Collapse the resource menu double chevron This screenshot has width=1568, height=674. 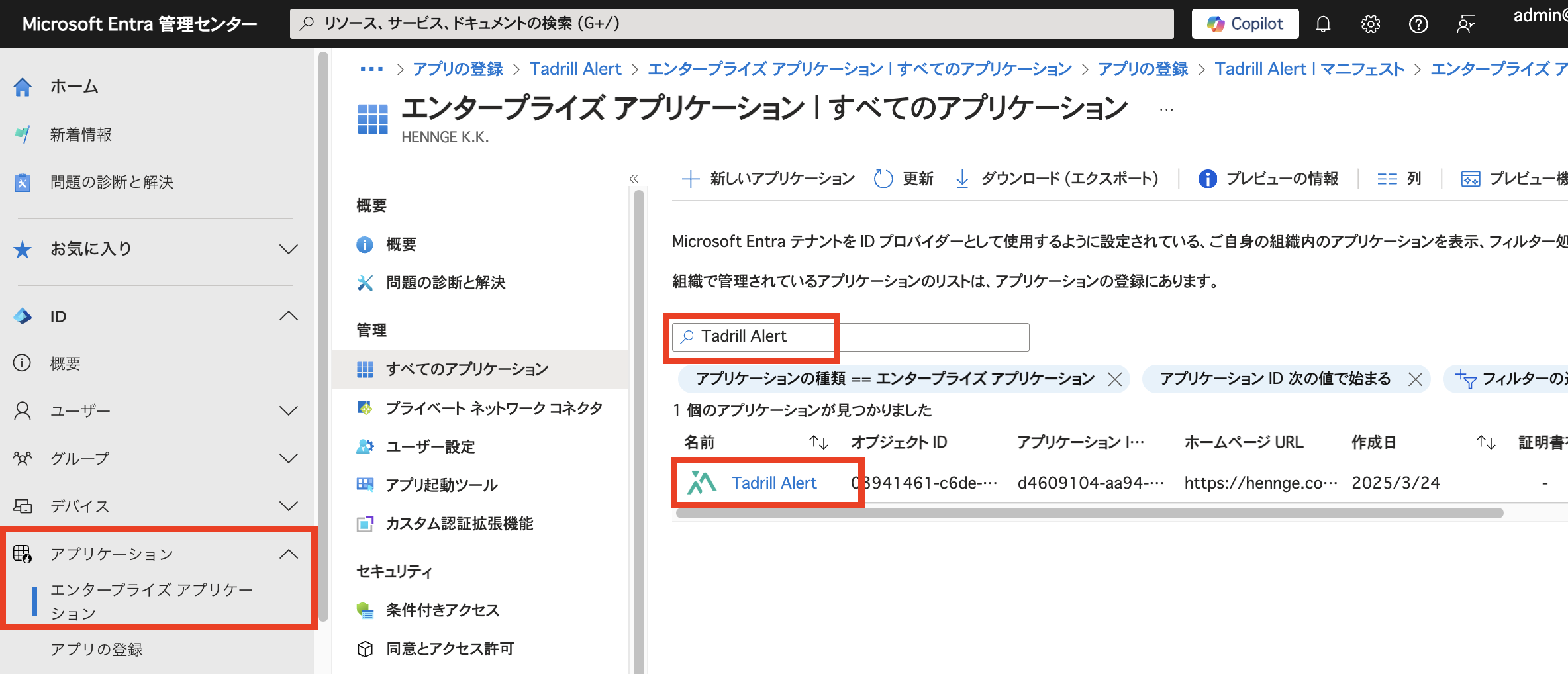click(634, 179)
